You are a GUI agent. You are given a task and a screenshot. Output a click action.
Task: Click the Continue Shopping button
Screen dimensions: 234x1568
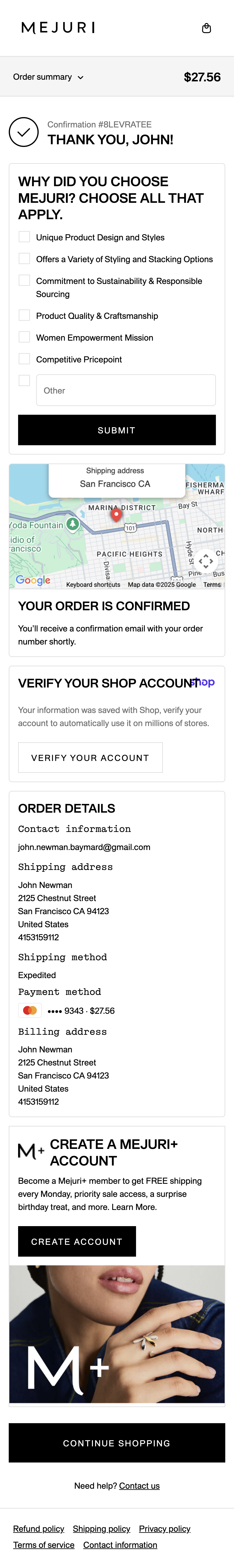pos(117,1443)
